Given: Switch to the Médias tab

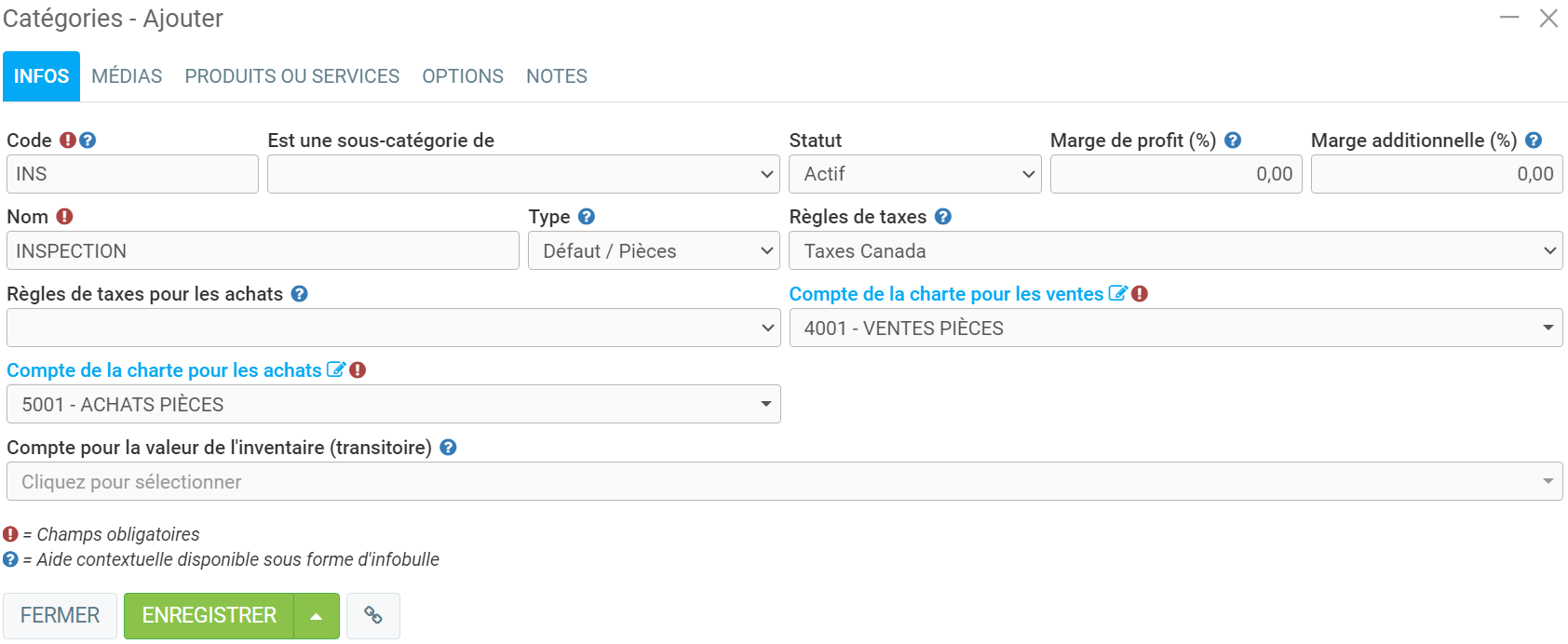Looking at the screenshot, I should (x=127, y=76).
